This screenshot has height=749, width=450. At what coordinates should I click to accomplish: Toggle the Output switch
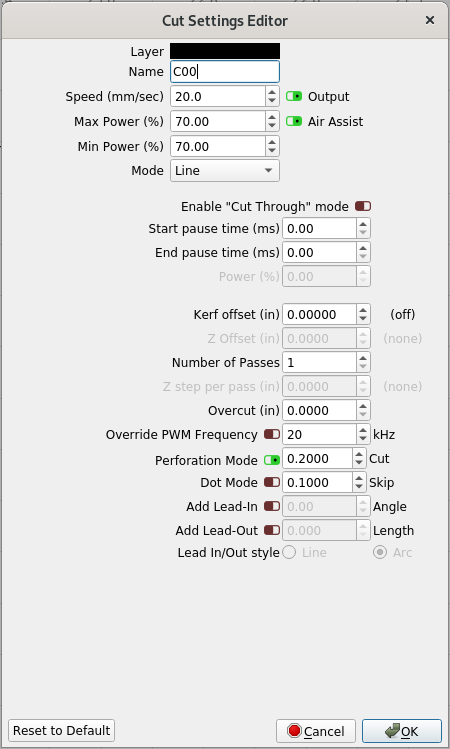(294, 96)
